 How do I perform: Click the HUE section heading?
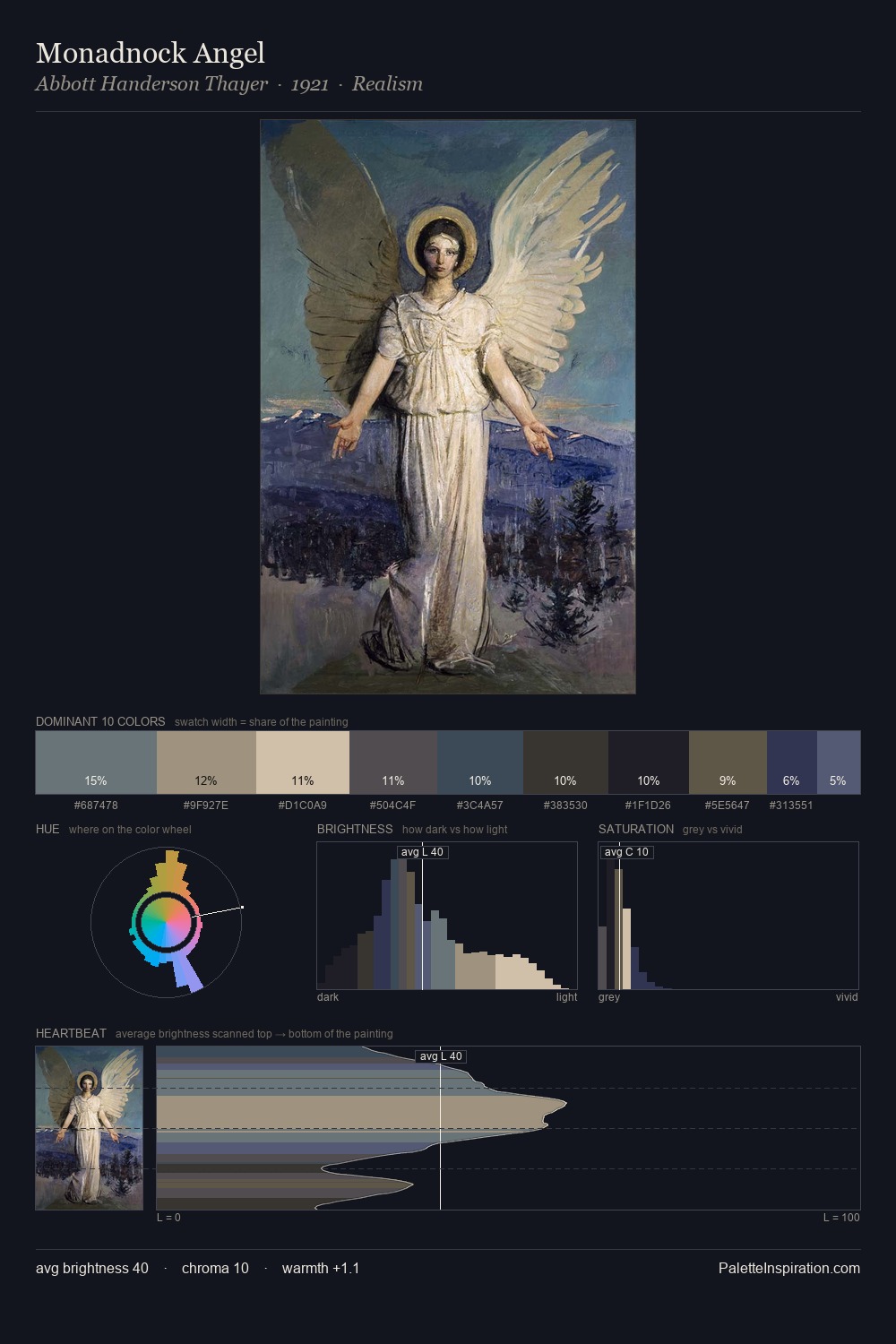pos(47,829)
